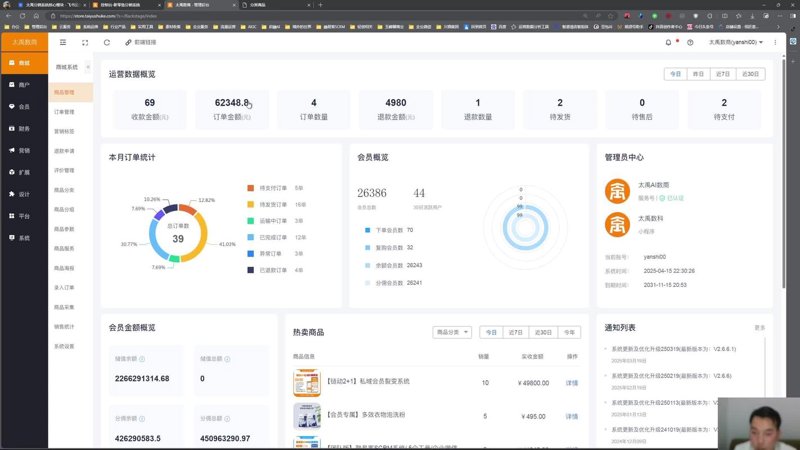Click the 4980 退款金额 stat card
This screenshot has width=800, height=450.
point(395,109)
